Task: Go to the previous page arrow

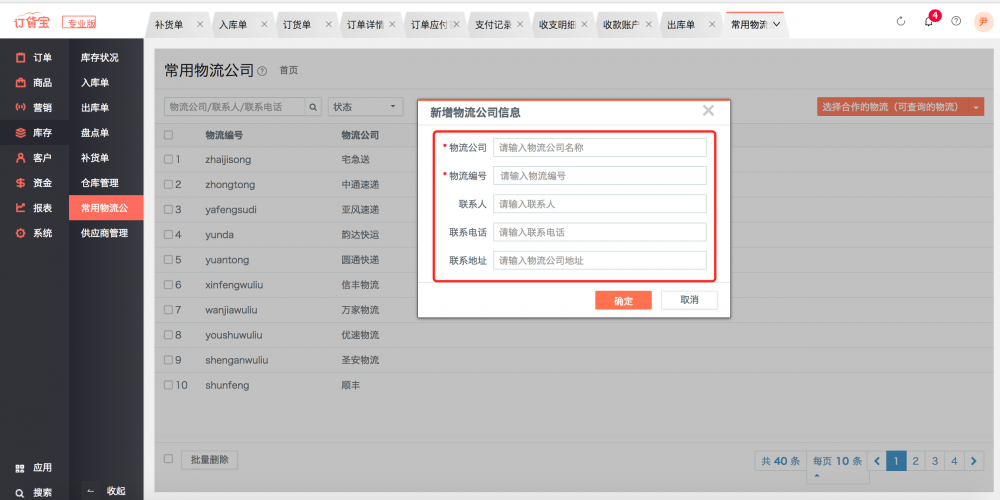Action: pos(878,461)
